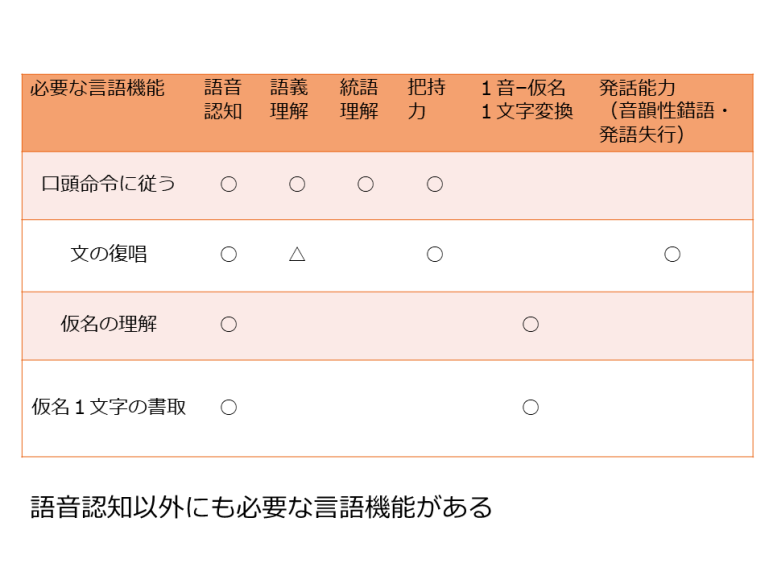Image resolution: width=773 pixels, height=580 pixels.
Task: Click the 必要な言語機能 header cell
Action: (97, 88)
